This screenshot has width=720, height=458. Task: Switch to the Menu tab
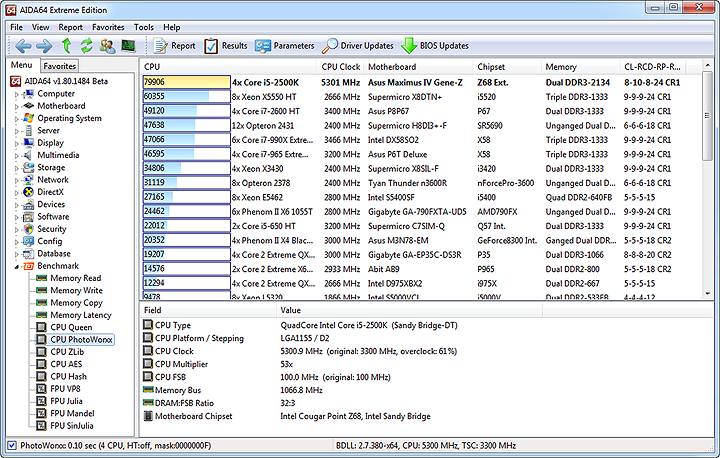(22, 65)
